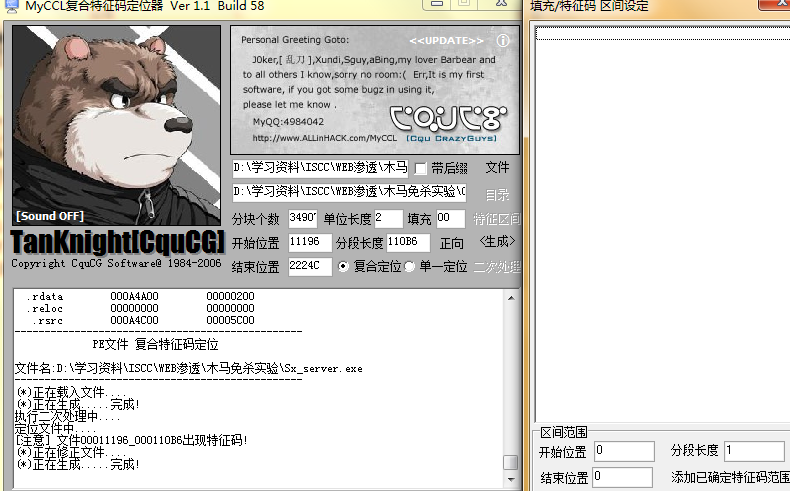Select the 复合定位 radio button

tap(343, 266)
